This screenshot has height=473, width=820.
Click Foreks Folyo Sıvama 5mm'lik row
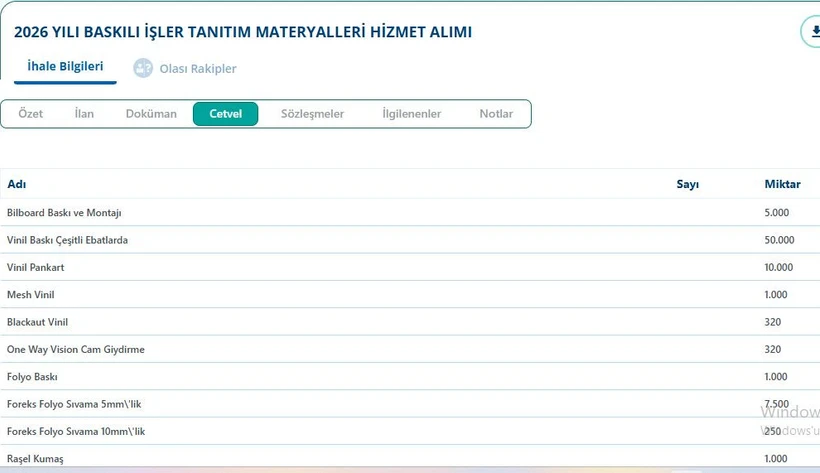pyautogui.click(x=410, y=404)
